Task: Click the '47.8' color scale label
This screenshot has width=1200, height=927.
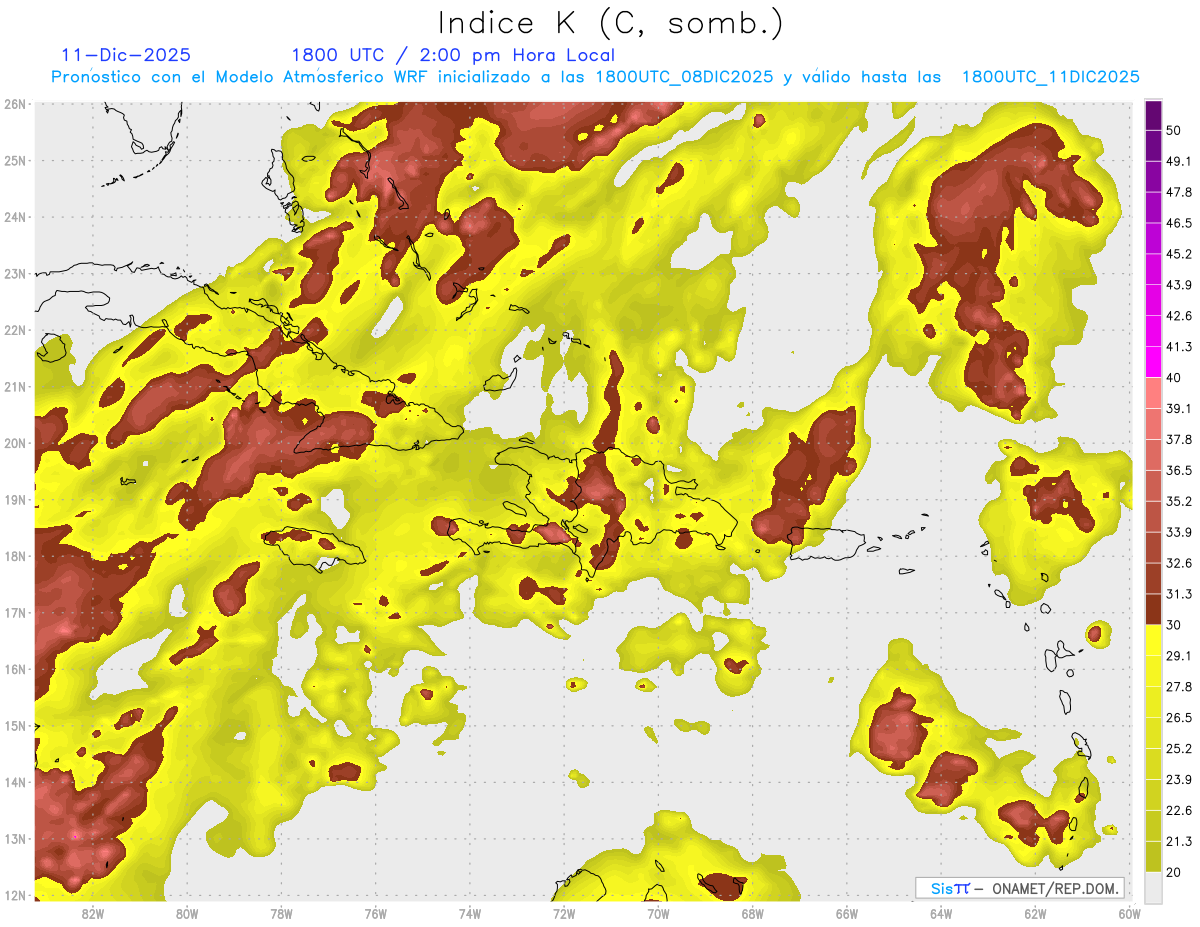Action: click(x=1179, y=193)
